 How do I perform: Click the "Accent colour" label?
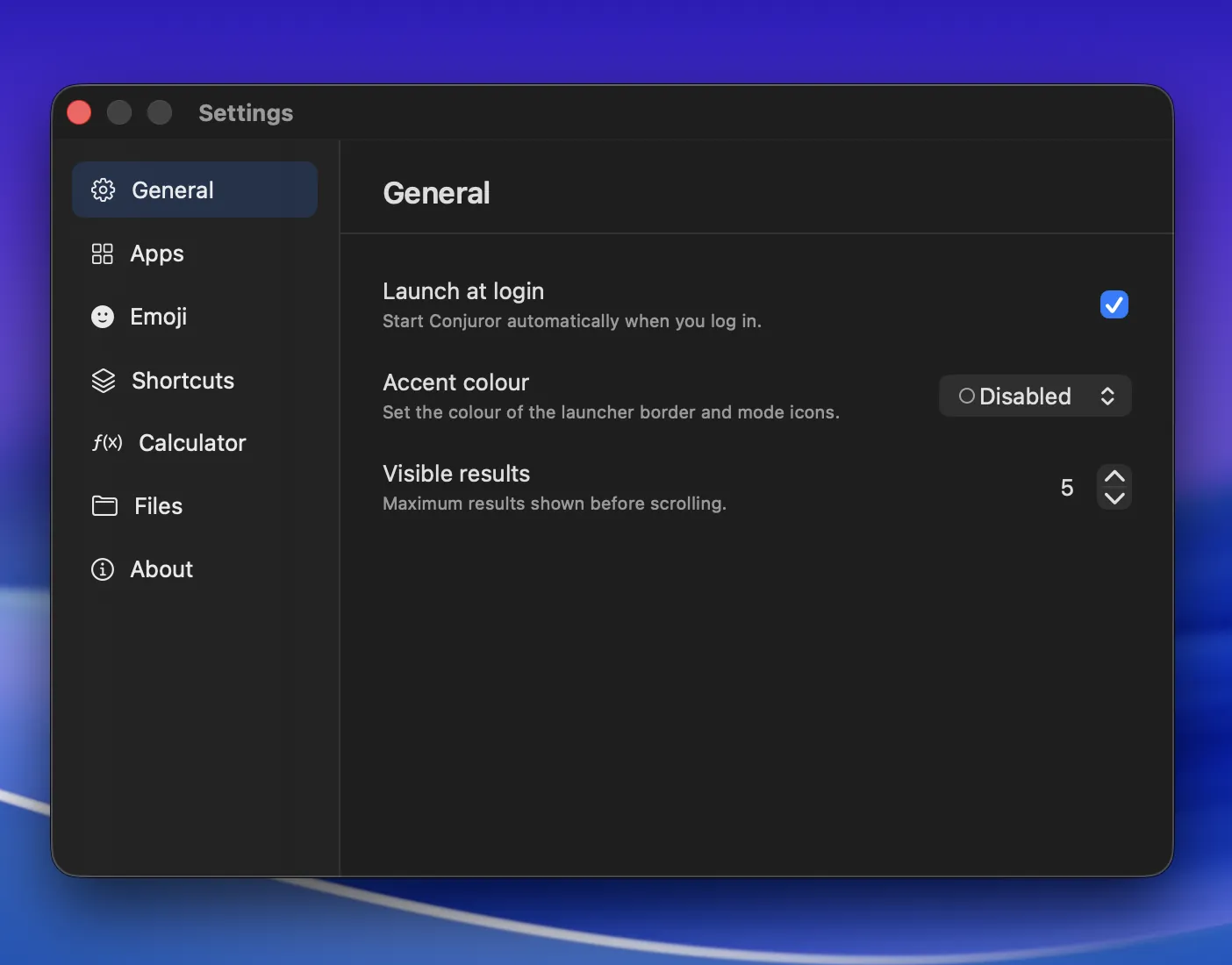pos(456,382)
